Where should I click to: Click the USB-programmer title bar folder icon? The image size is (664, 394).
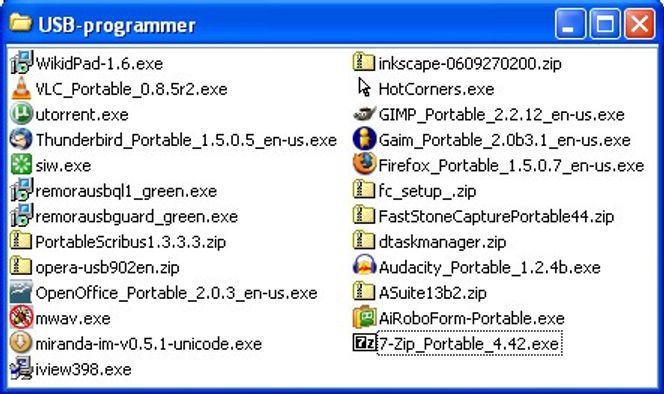21,23
